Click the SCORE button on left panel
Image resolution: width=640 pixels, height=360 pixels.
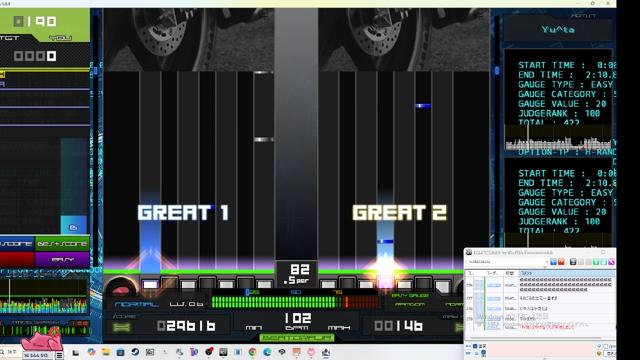coord(17,244)
